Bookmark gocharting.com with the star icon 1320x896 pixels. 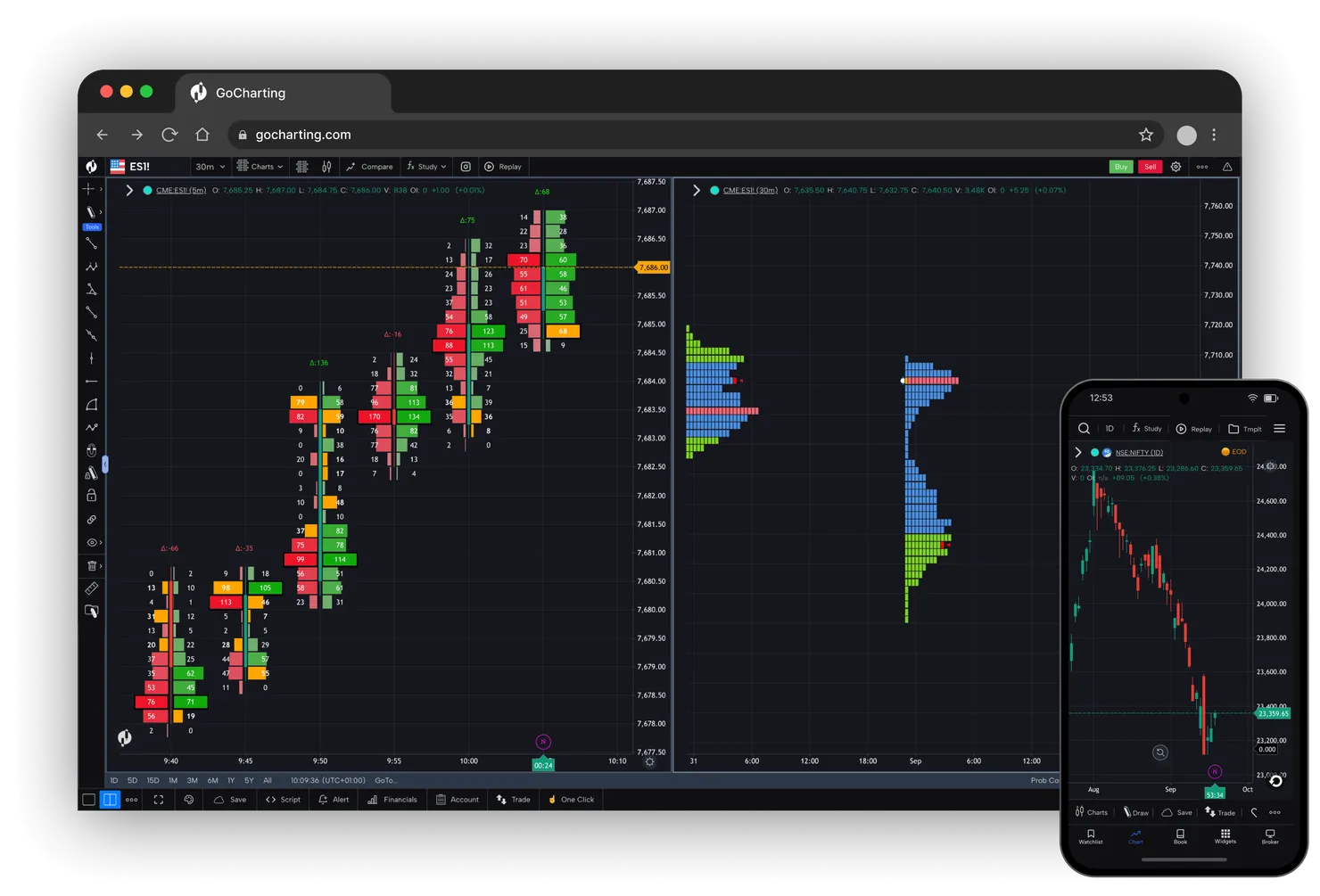tap(1146, 135)
